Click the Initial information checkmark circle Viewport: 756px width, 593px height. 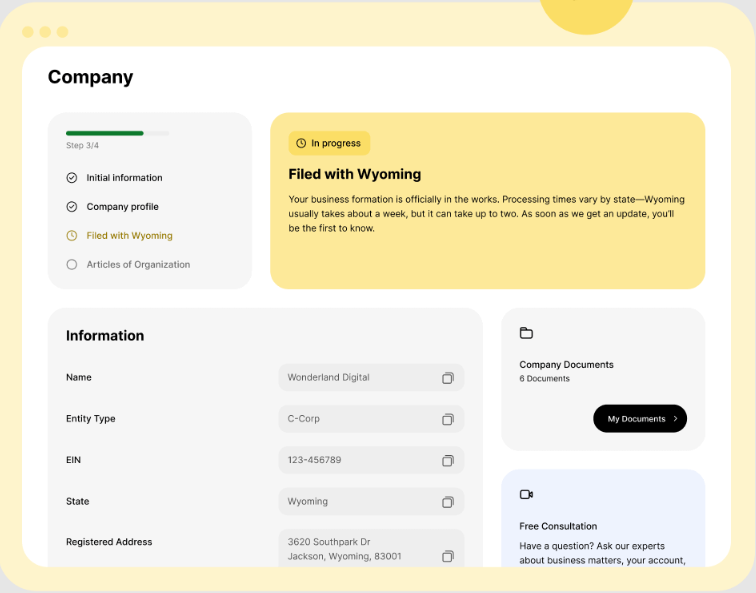72,178
